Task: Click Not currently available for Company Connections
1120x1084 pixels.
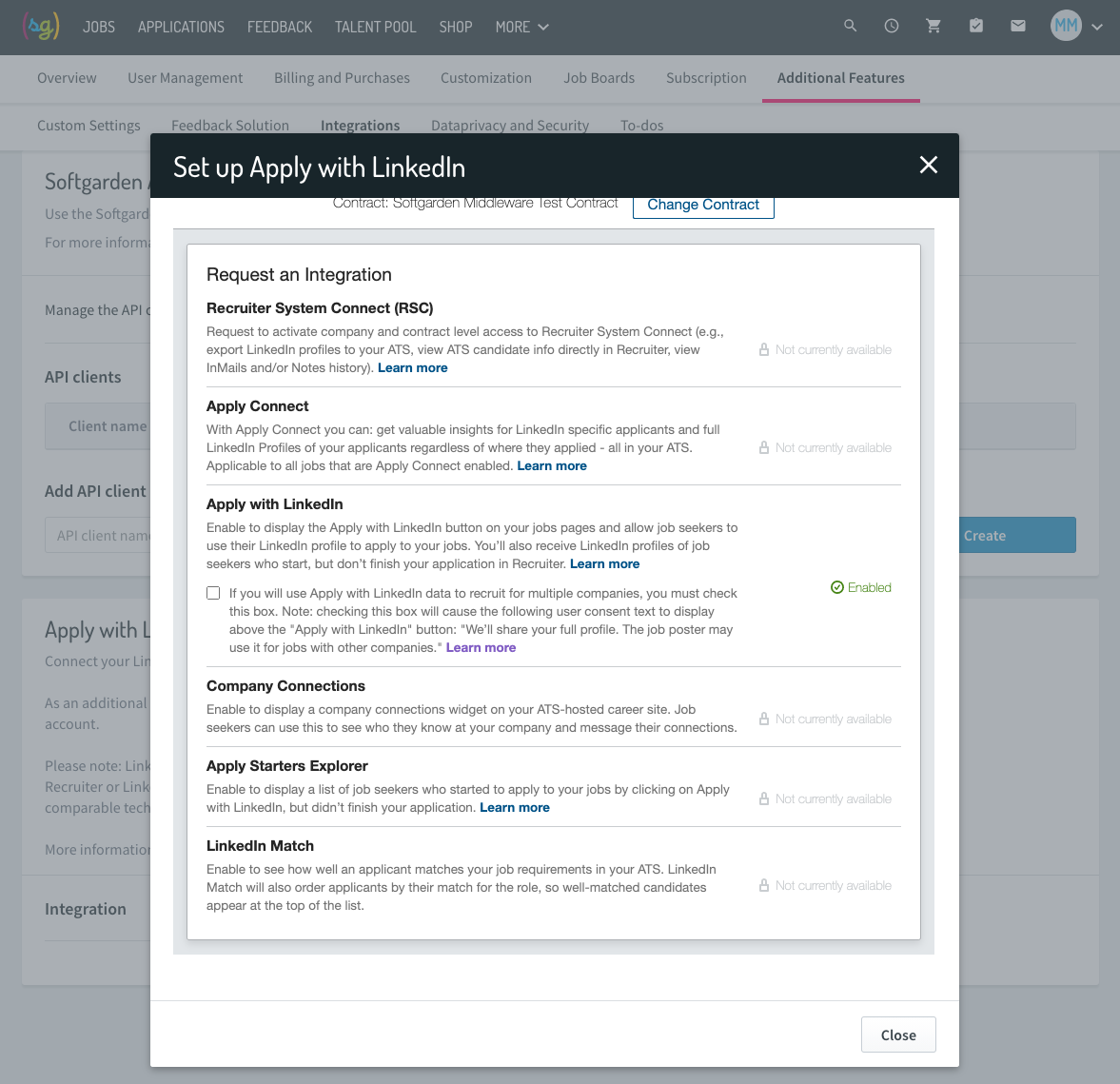Action: (x=833, y=719)
